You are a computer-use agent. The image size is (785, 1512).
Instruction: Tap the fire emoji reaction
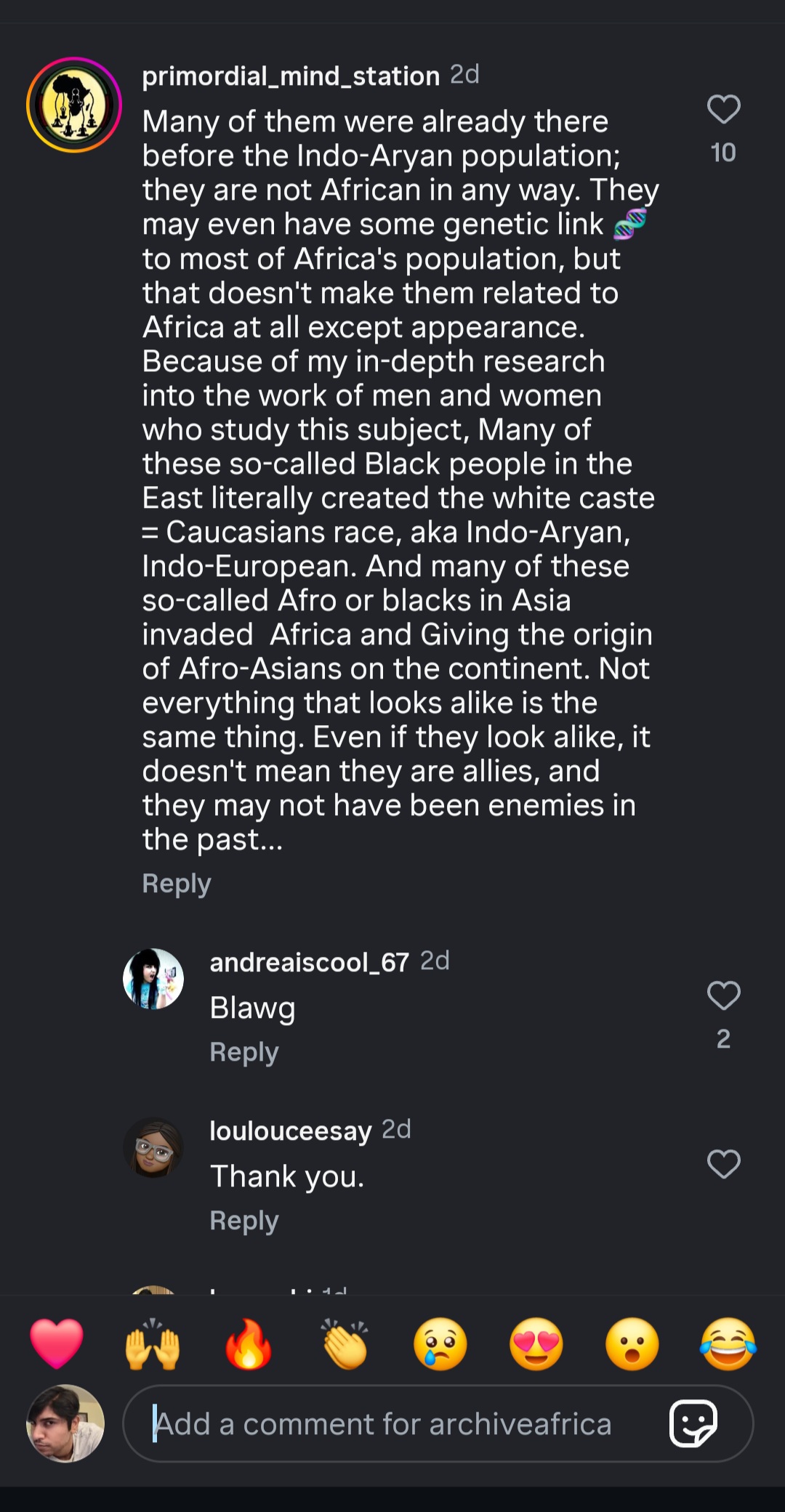tap(249, 1343)
